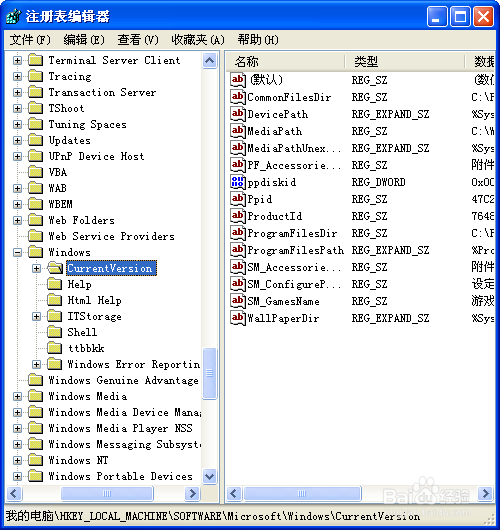Open the 帮助(H) menu

click(258, 40)
